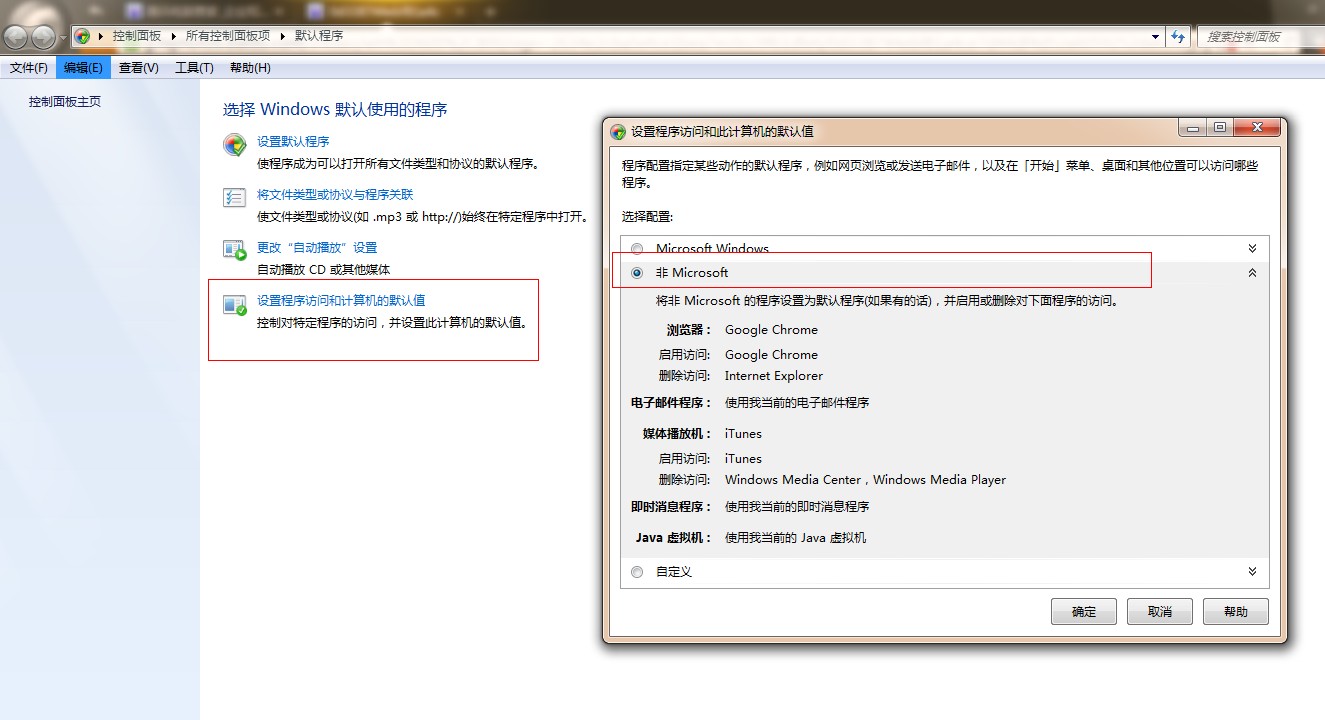This screenshot has width=1325, height=720.
Task: Click the Internet Explorer text
Action: [x=774, y=376]
